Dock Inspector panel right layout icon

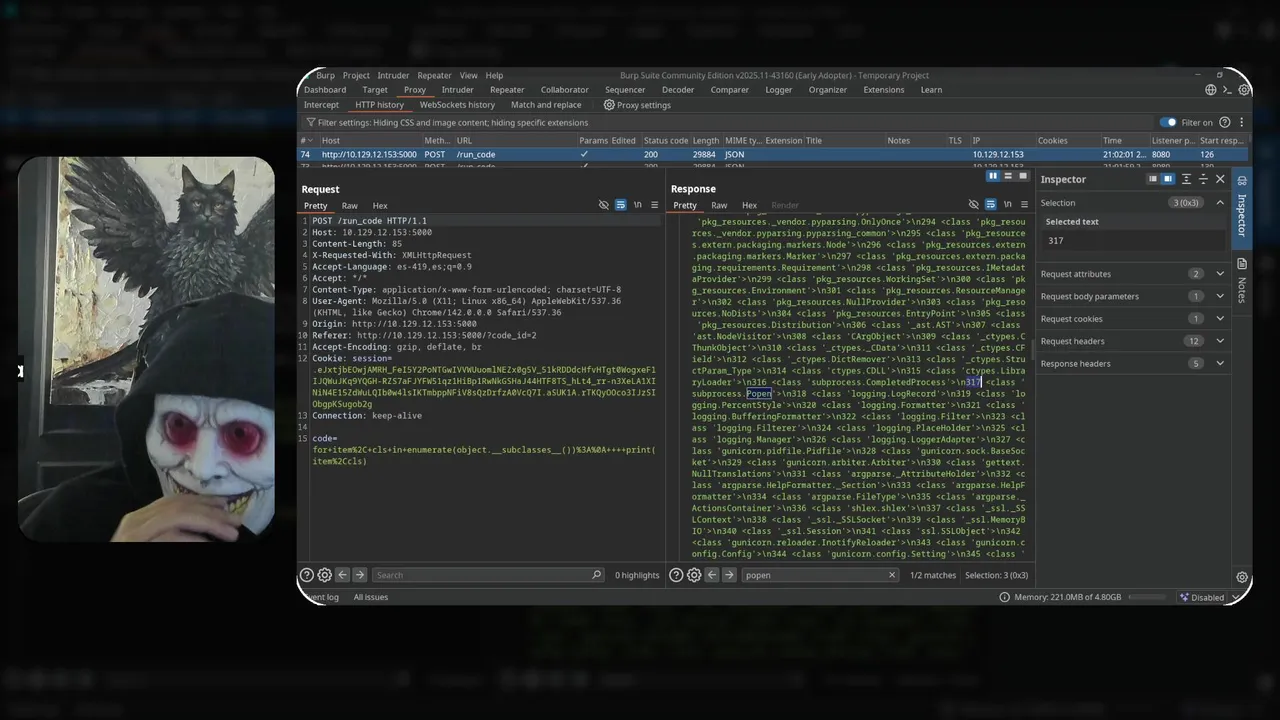click(1167, 179)
